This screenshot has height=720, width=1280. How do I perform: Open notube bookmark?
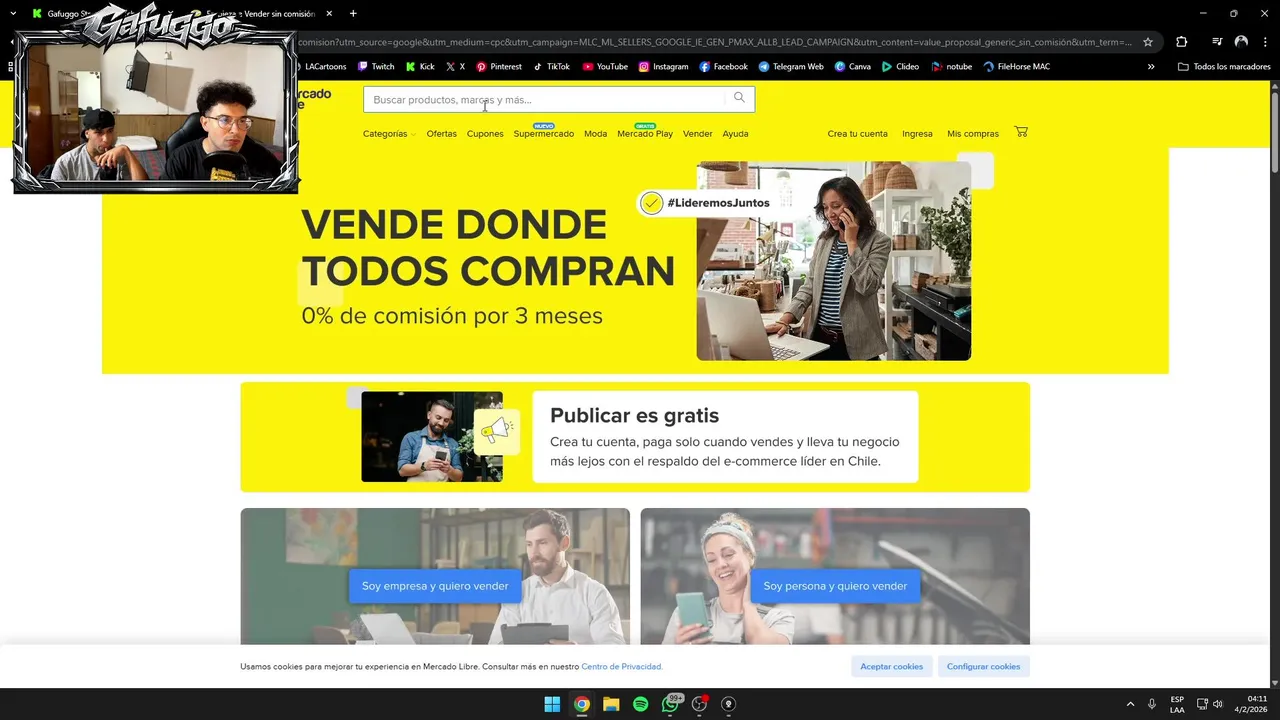pos(951,67)
